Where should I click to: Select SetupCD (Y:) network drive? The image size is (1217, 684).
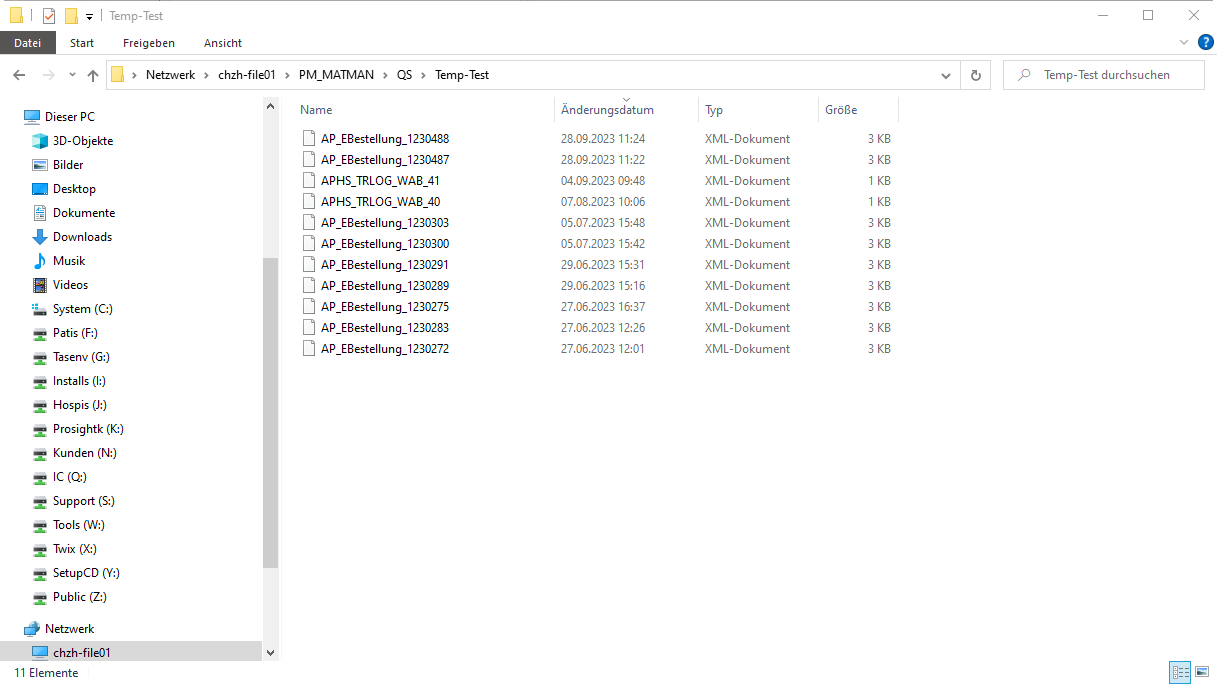point(86,573)
